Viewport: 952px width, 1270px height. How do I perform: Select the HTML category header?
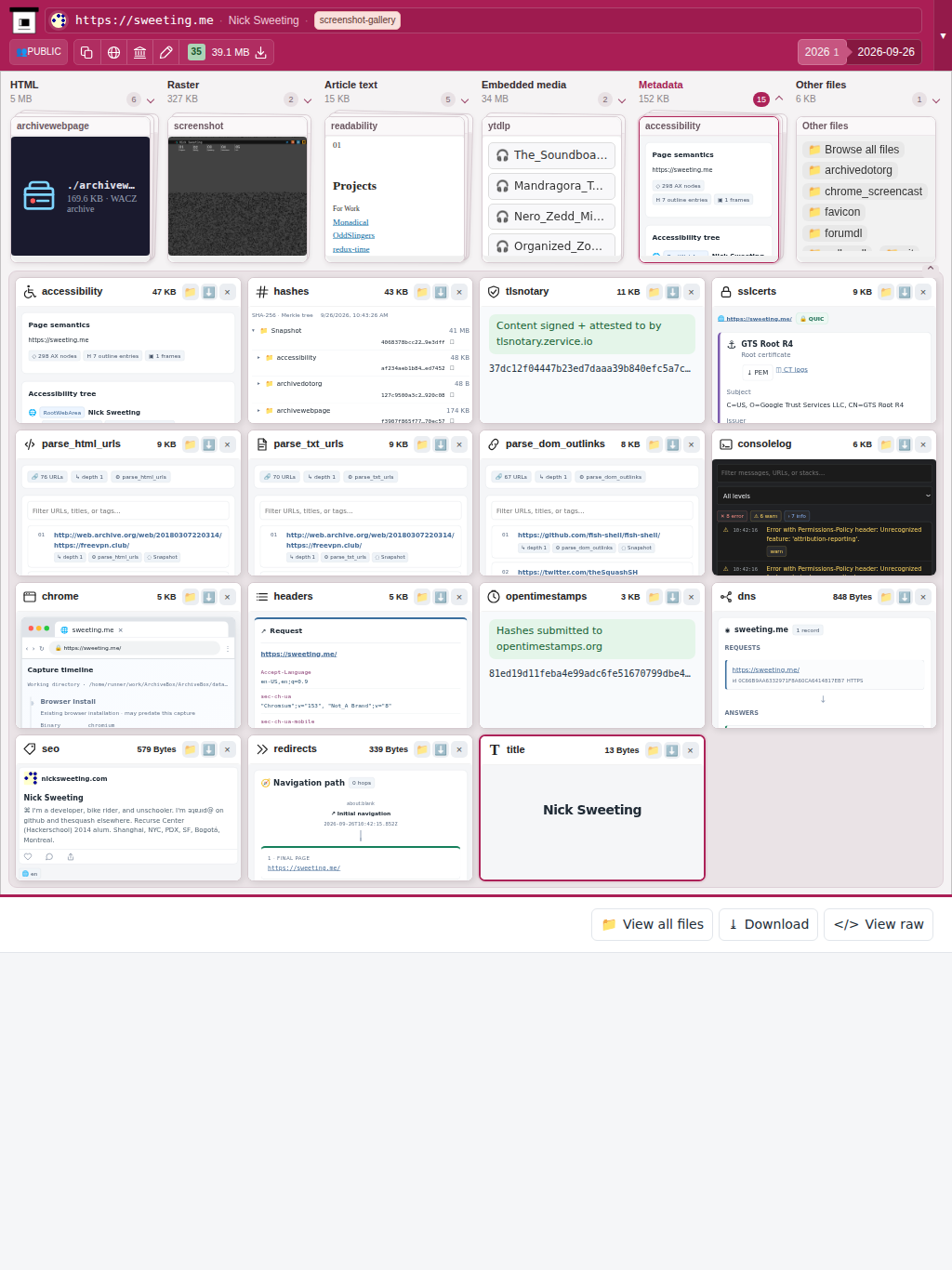click(24, 85)
